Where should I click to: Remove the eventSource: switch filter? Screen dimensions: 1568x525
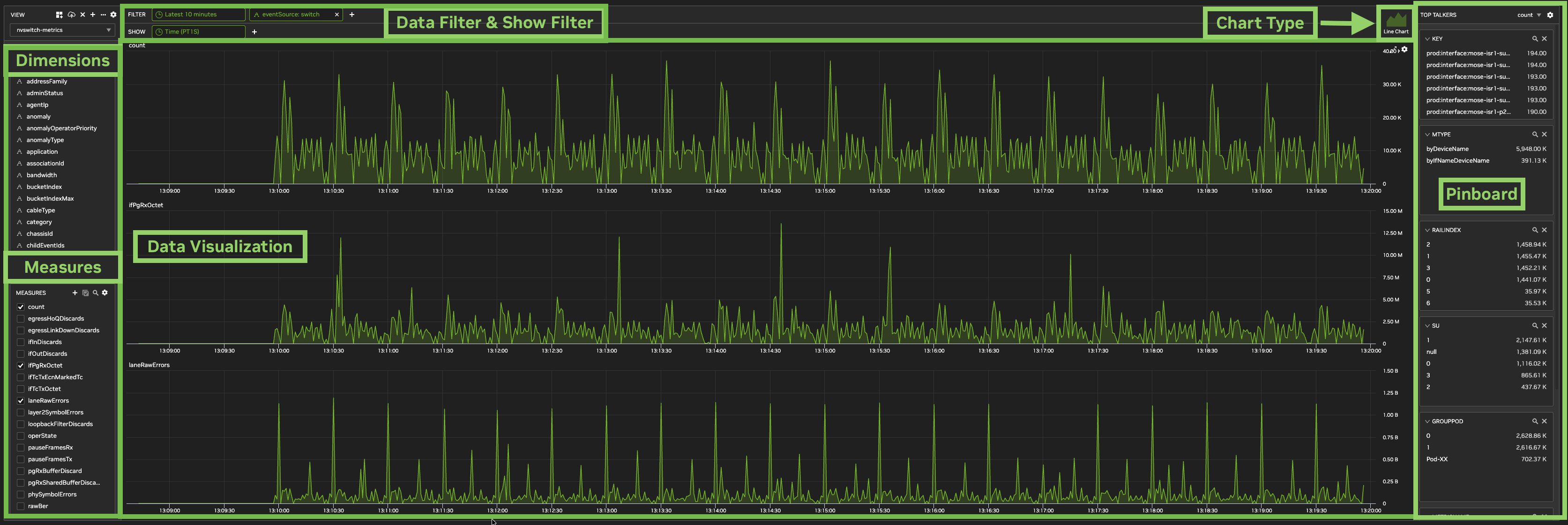336,15
